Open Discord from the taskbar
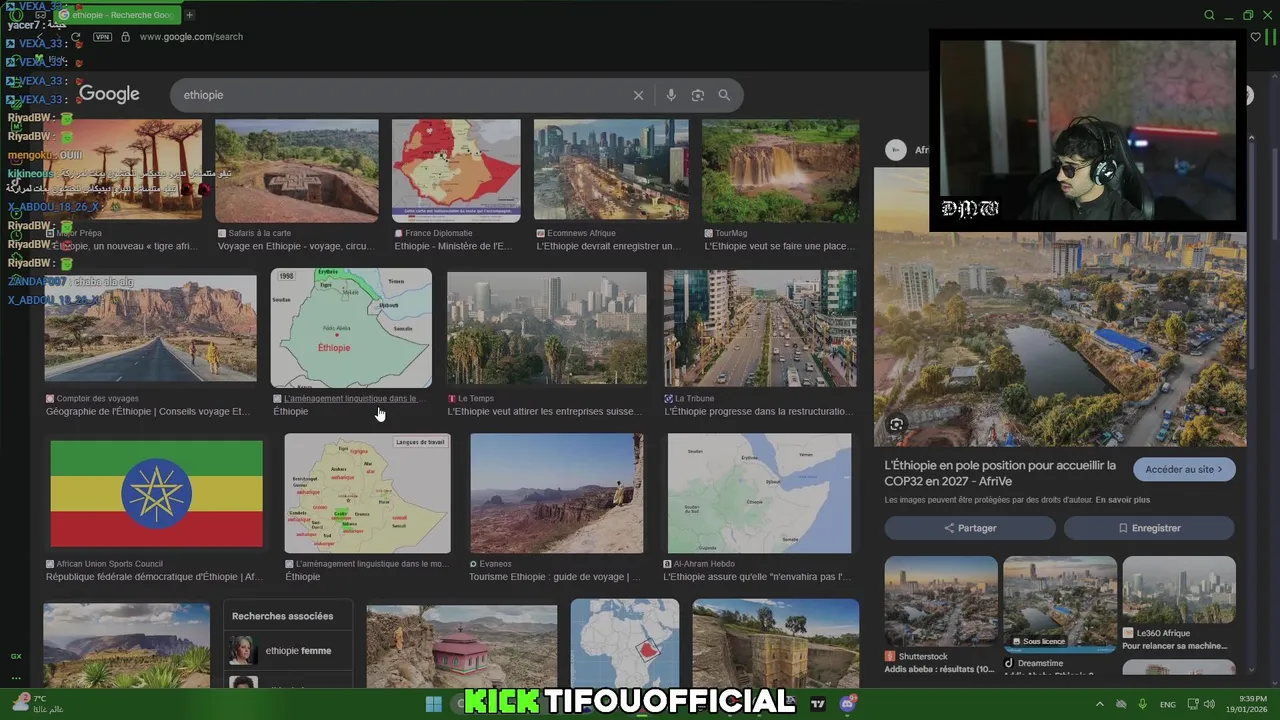Viewport: 1280px width, 720px height. tap(848, 704)
